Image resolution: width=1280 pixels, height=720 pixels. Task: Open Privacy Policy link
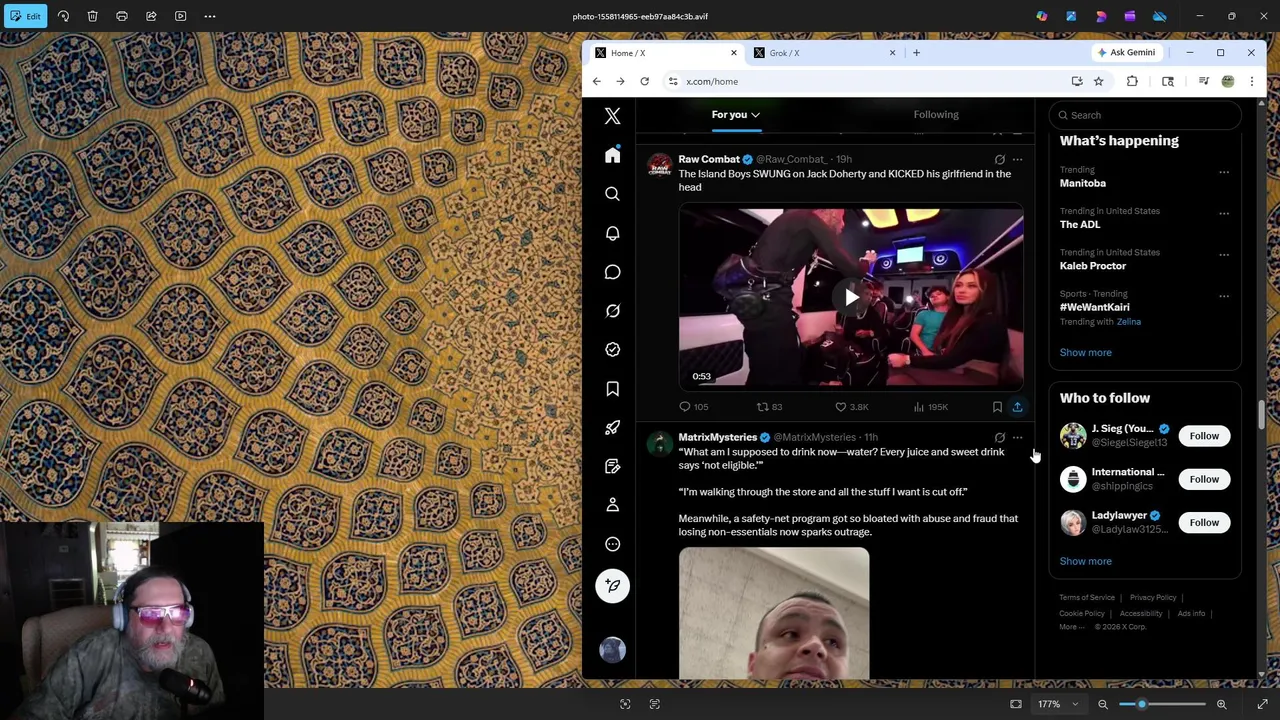1153,598
